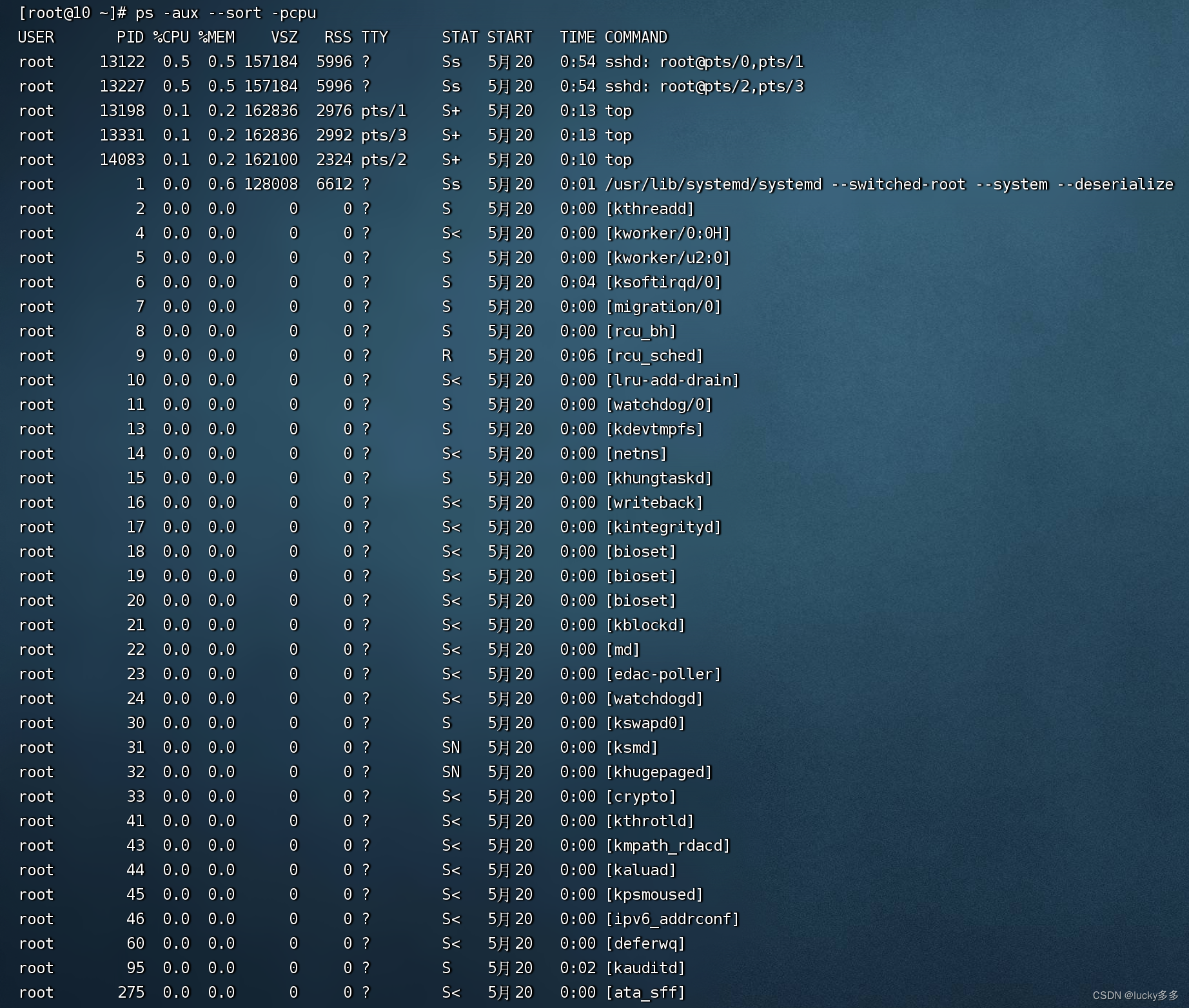Click [md] process name

tap(623, 650)
